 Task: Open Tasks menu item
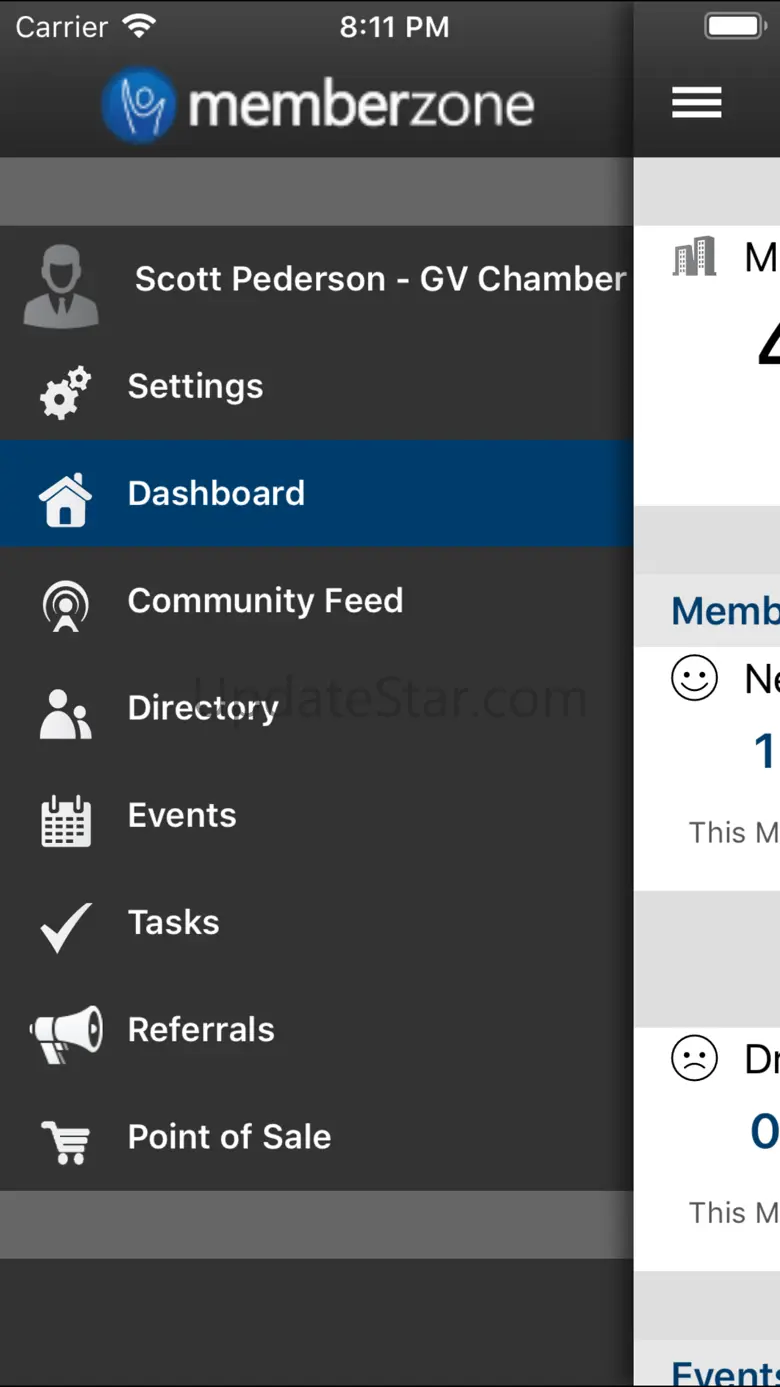point(317,922)
